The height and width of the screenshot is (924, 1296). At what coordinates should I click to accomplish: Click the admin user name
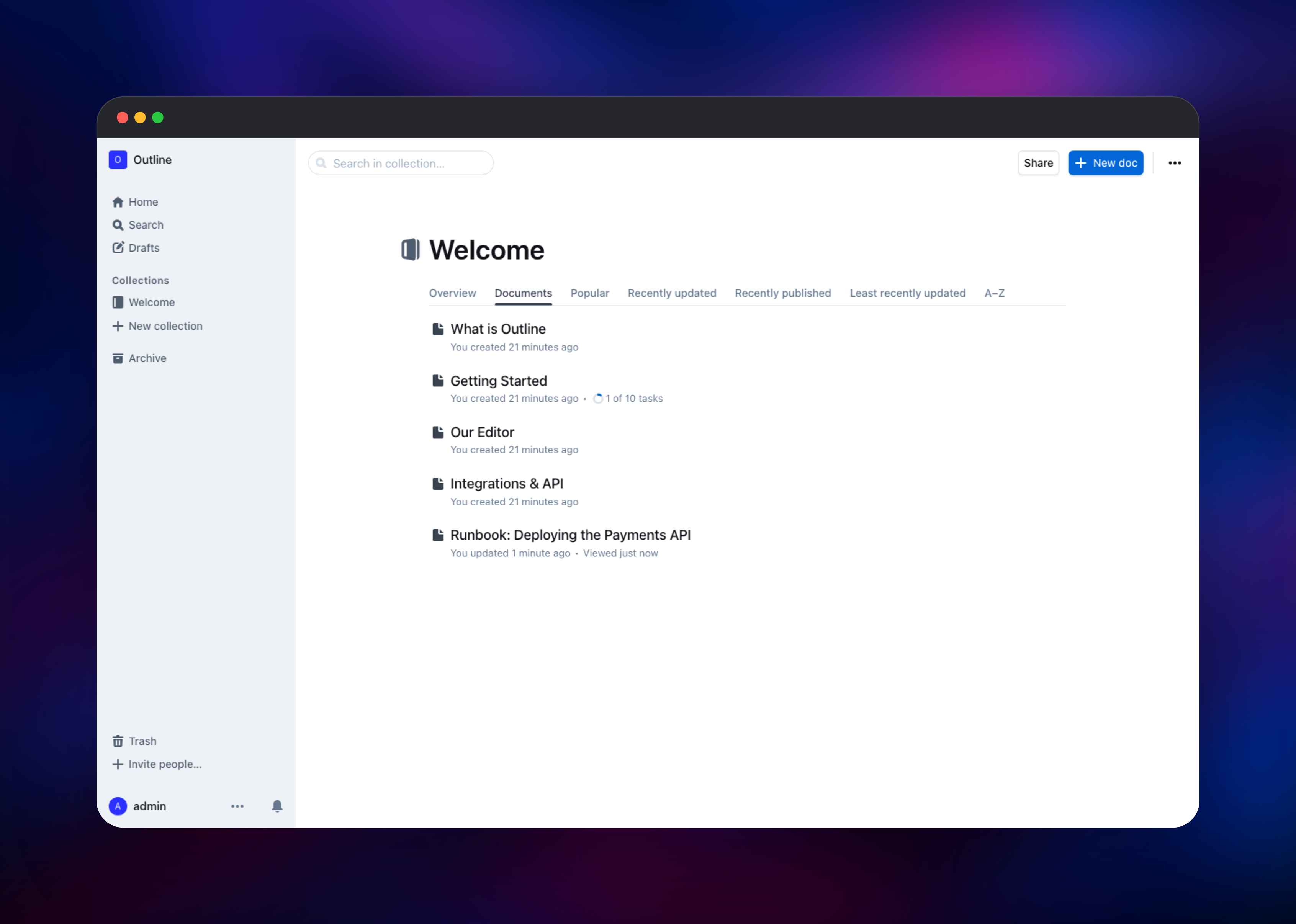150,806
